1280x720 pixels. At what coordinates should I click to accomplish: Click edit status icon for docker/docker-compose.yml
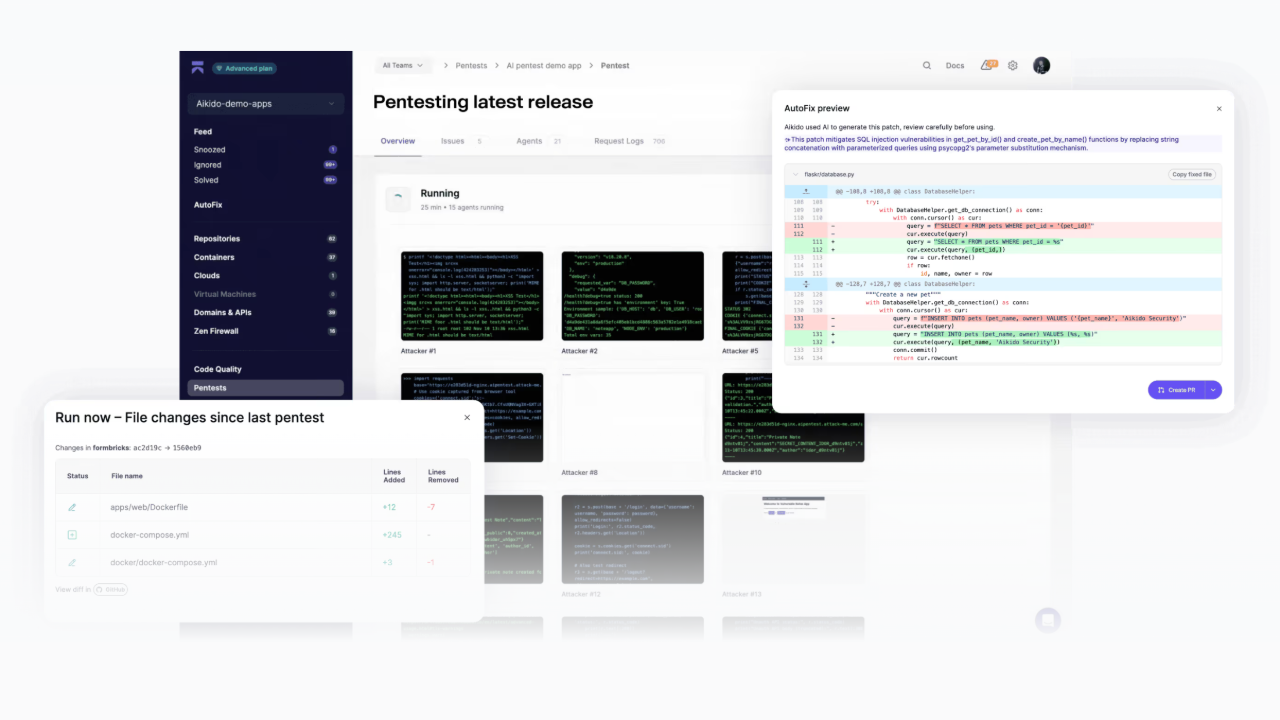coord(72,563)
